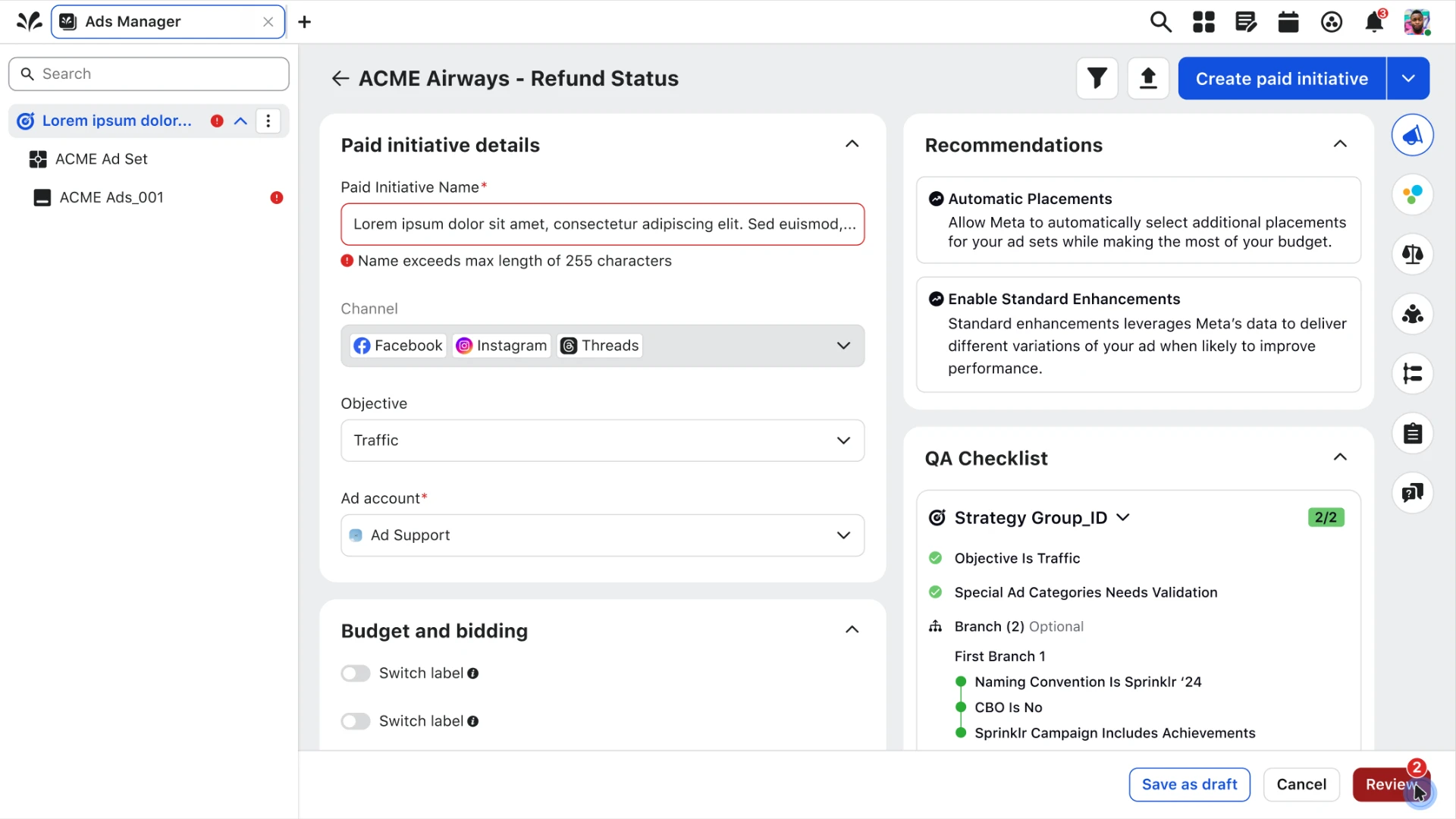The width and height of the screenshot is (1456, 819).
Task: Close the Ads Manager tab
Action: [x=268, y=22]
